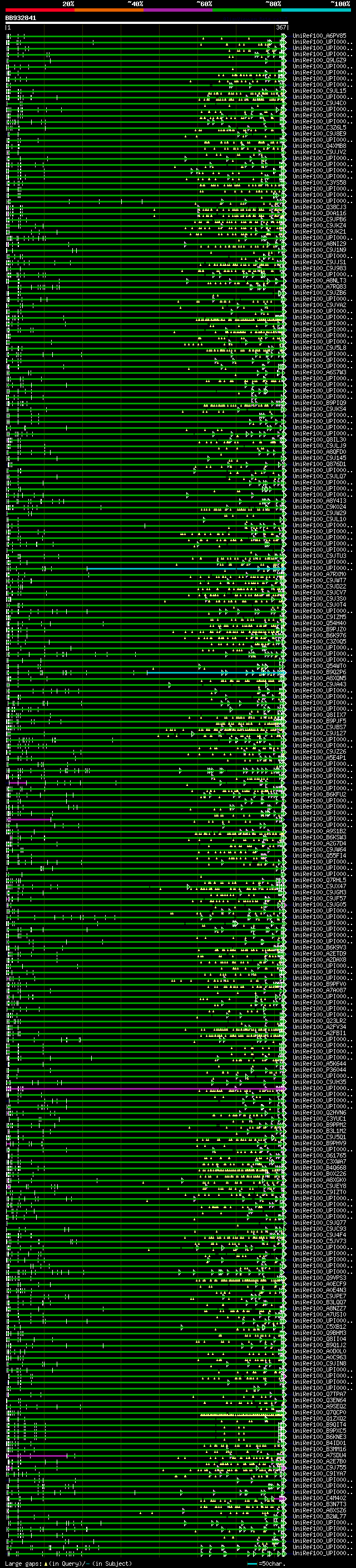The image size is (356, 1568).
Task: Click hit label UniRef100_A7RXM0
Action: click(x=319, y=575)
